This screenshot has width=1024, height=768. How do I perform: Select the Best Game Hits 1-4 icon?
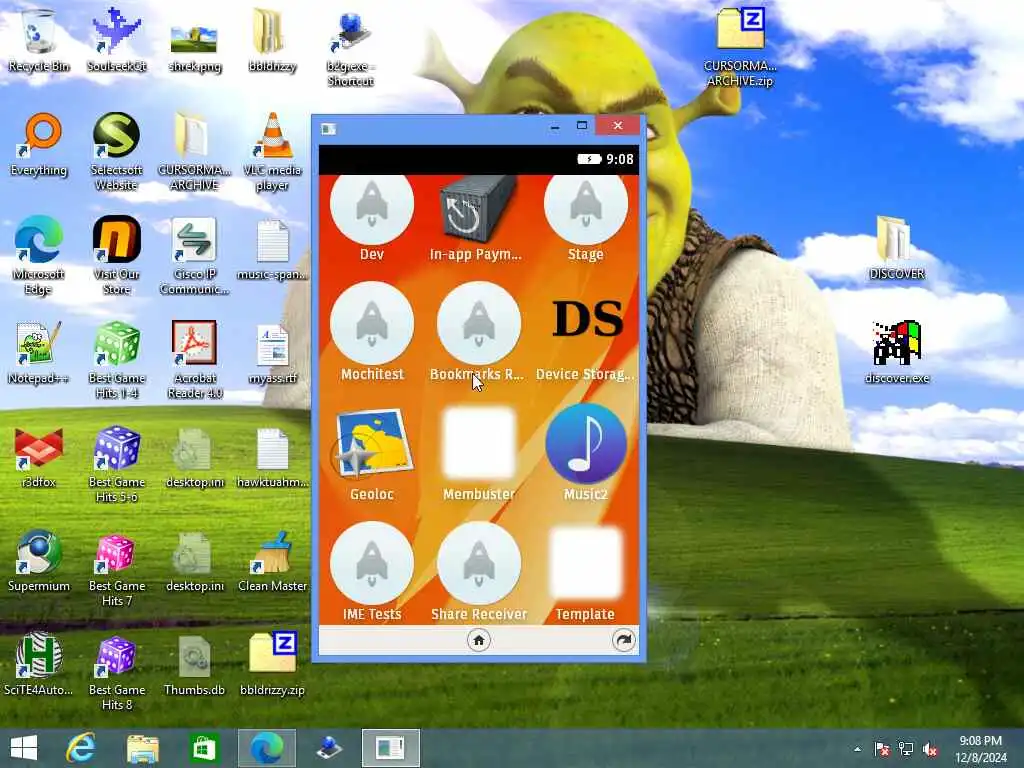coord(116,359)
